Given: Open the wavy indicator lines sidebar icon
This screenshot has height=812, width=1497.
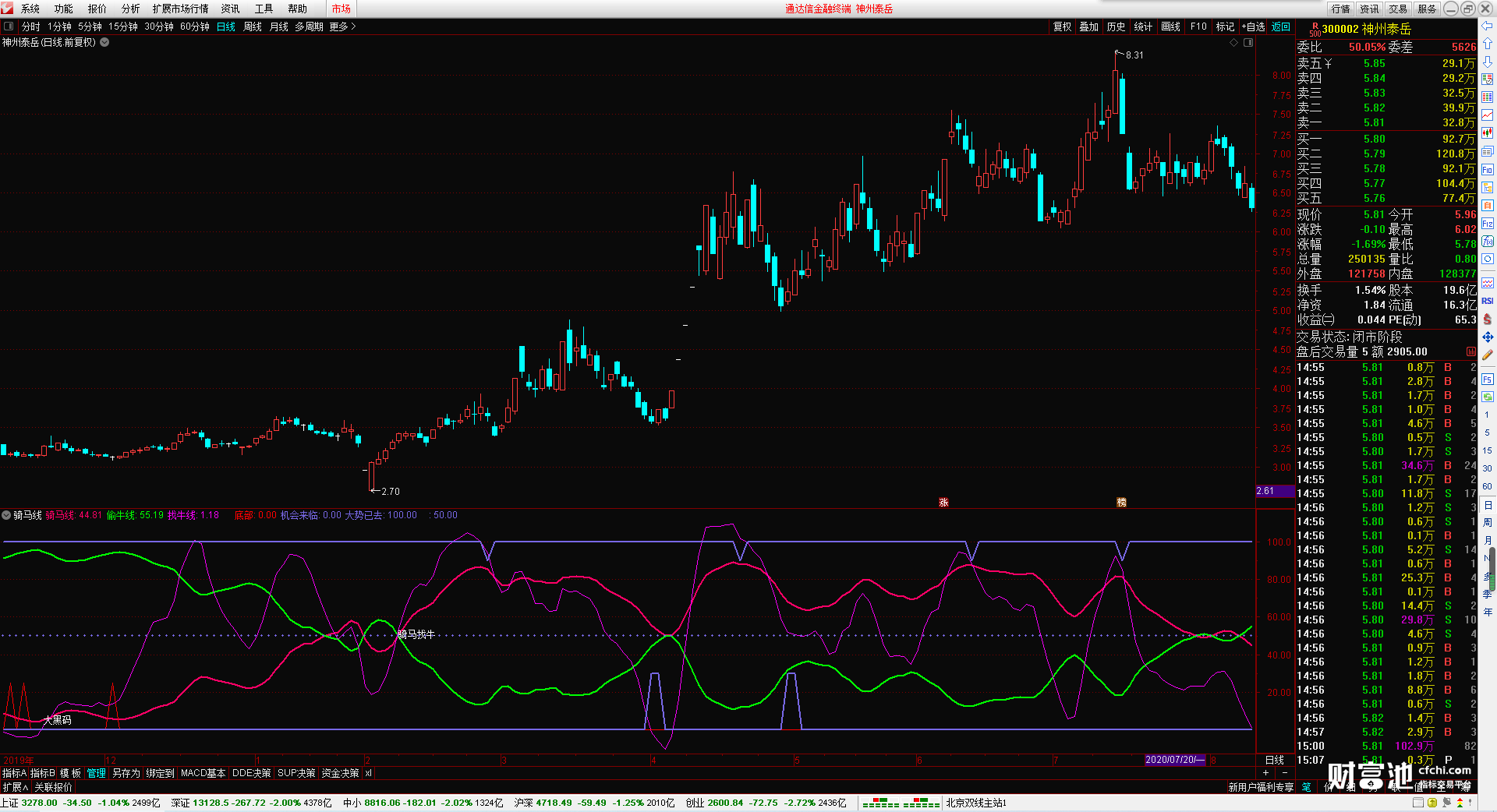Looking at the screenshot, I should tap(1488, 283).
